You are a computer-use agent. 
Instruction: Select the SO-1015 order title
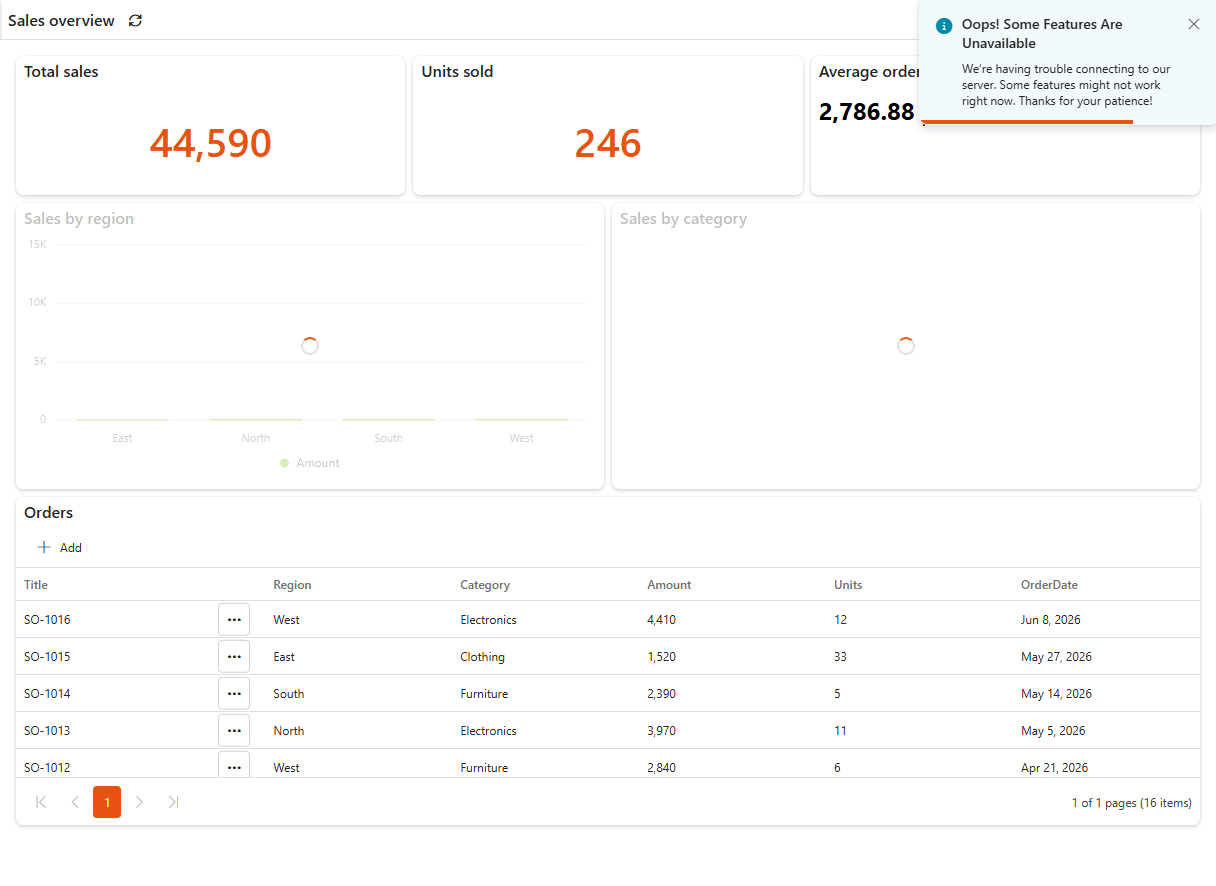click(x=47, y=657)
